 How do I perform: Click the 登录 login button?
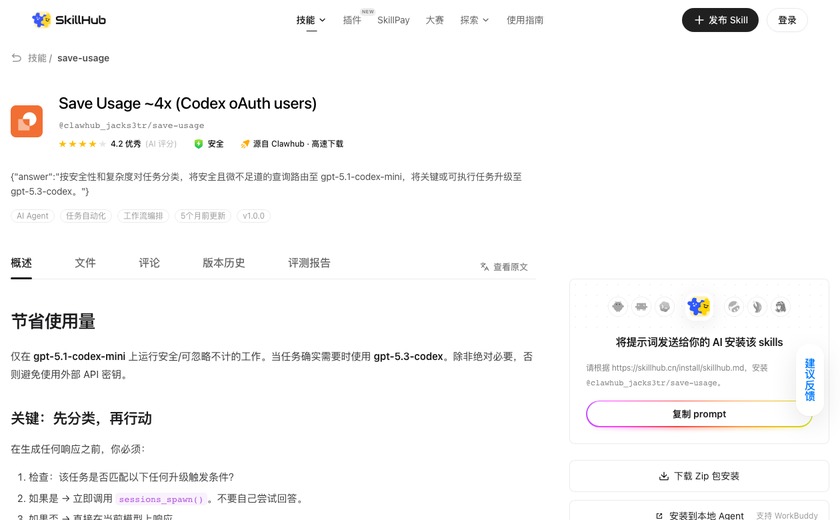point(787,20)
